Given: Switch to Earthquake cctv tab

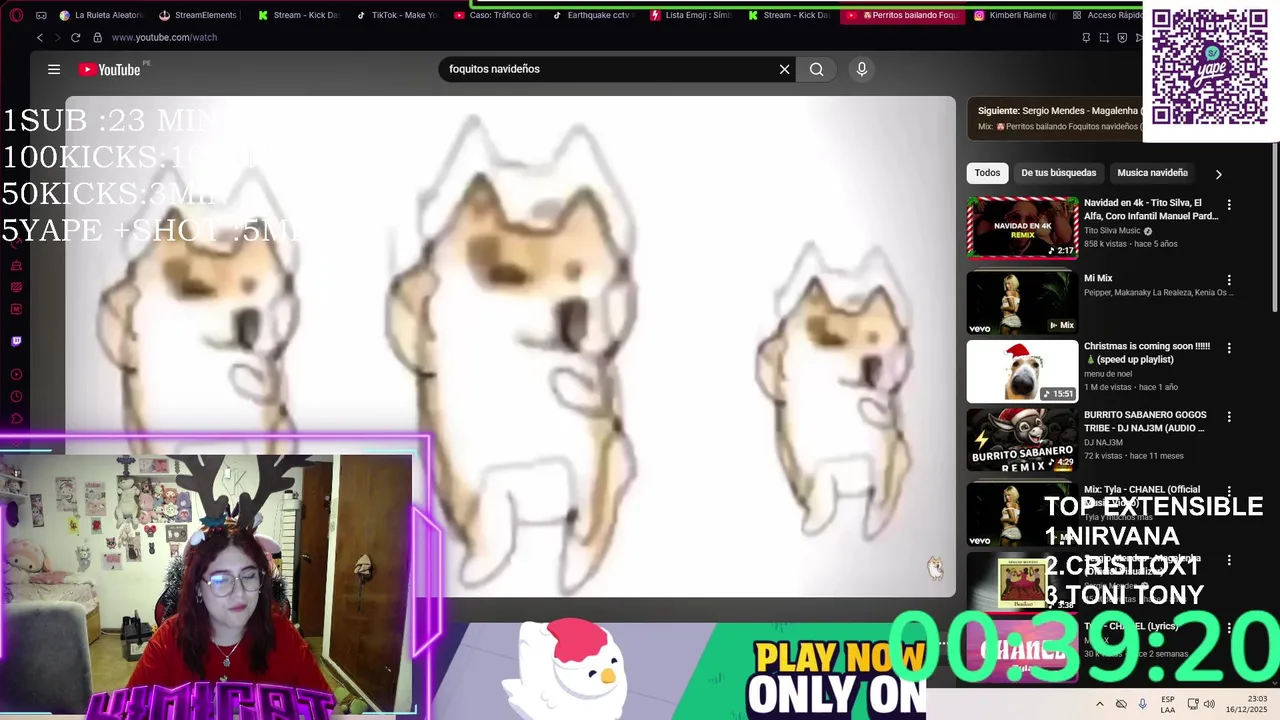Looking at the screenshot, I should [593, 15].
